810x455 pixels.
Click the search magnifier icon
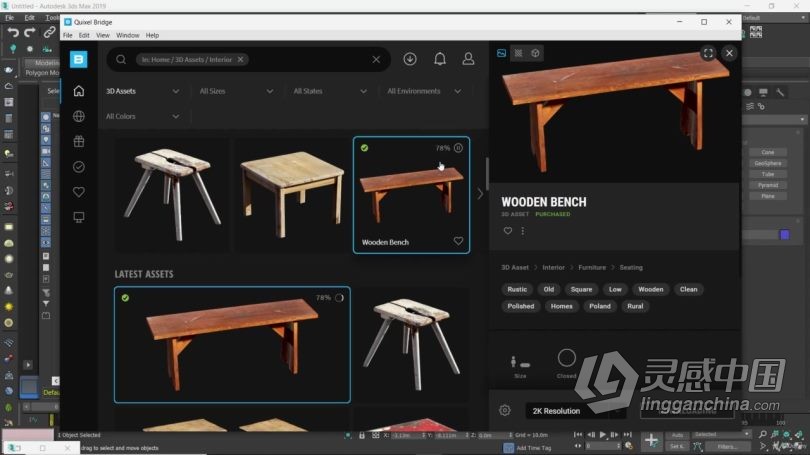tap(121, 59)
